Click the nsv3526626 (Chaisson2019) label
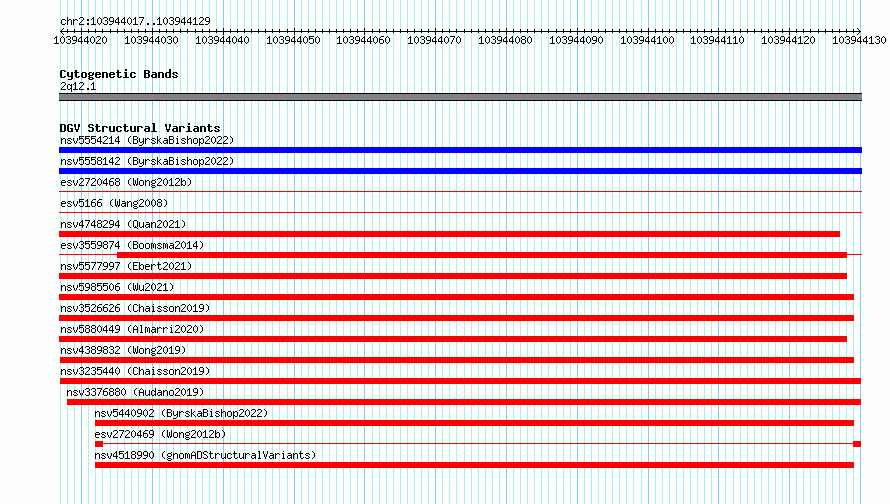 tap(135, 308)
